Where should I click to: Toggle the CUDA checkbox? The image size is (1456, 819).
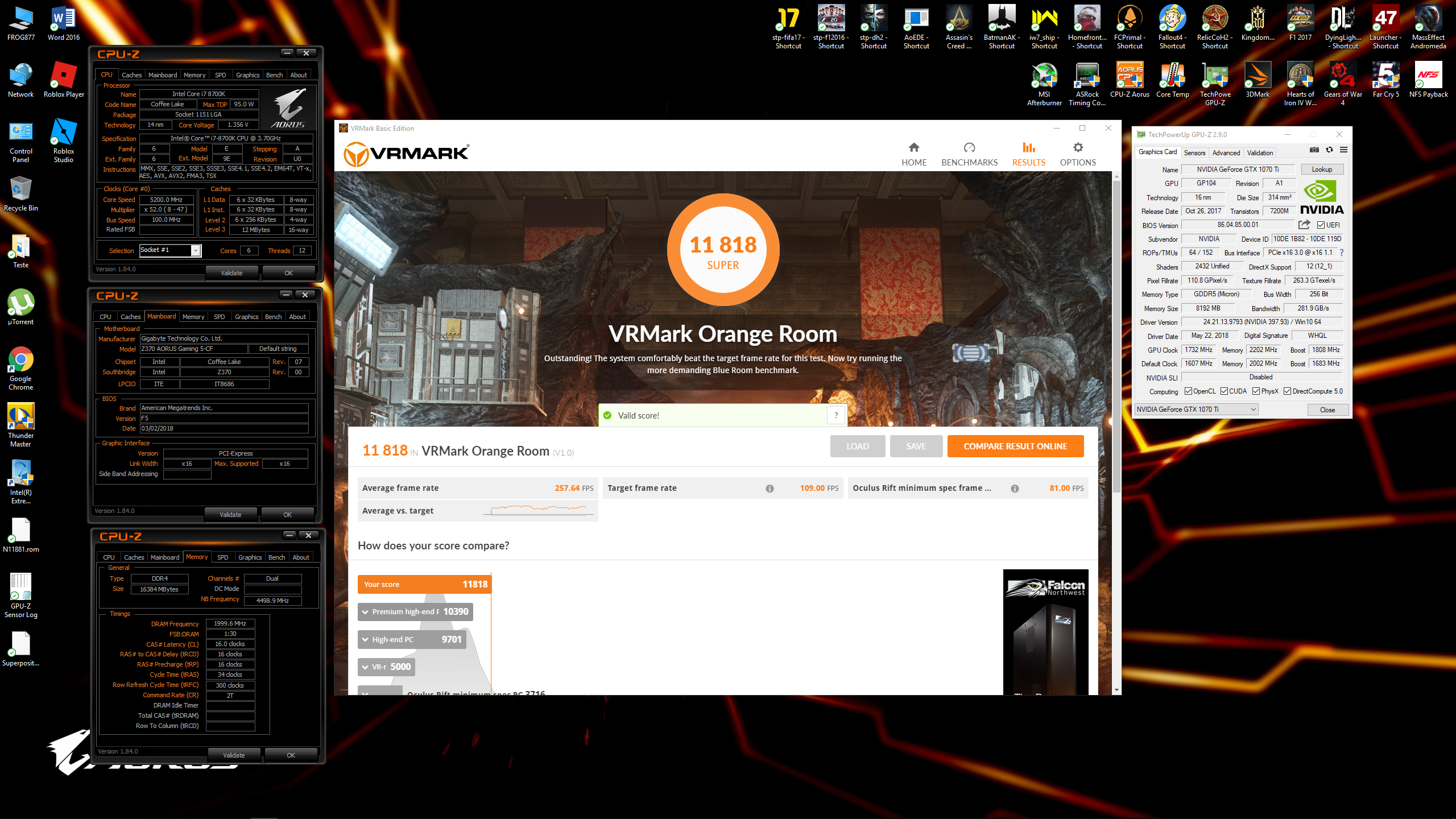pos(1224,391)
